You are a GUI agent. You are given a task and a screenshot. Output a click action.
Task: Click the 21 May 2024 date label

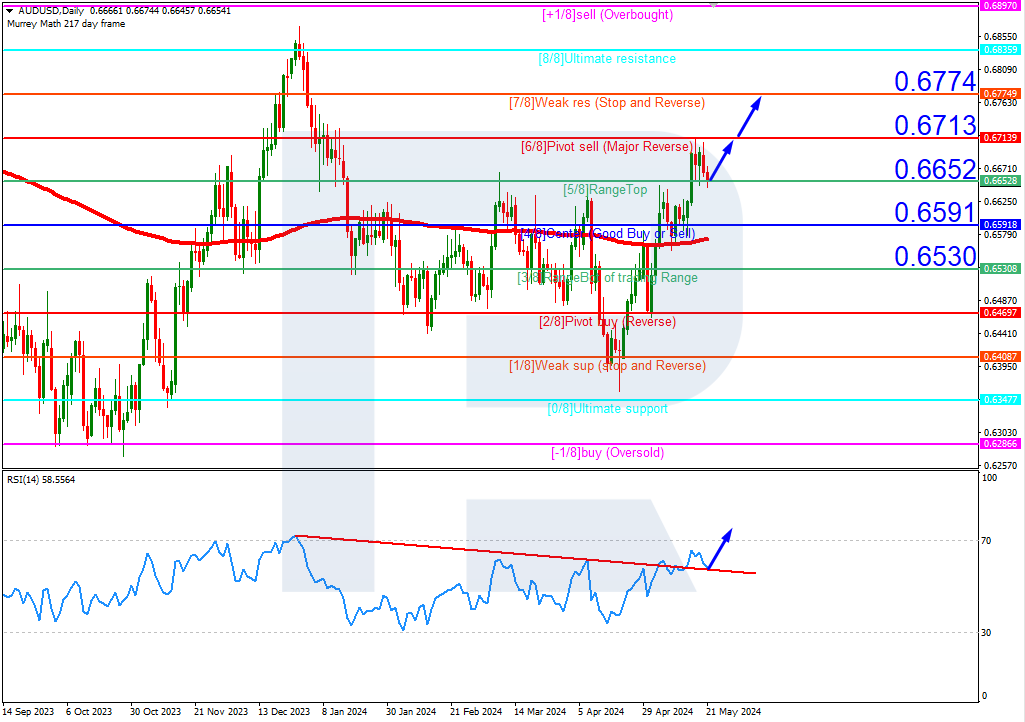point(733,712)
